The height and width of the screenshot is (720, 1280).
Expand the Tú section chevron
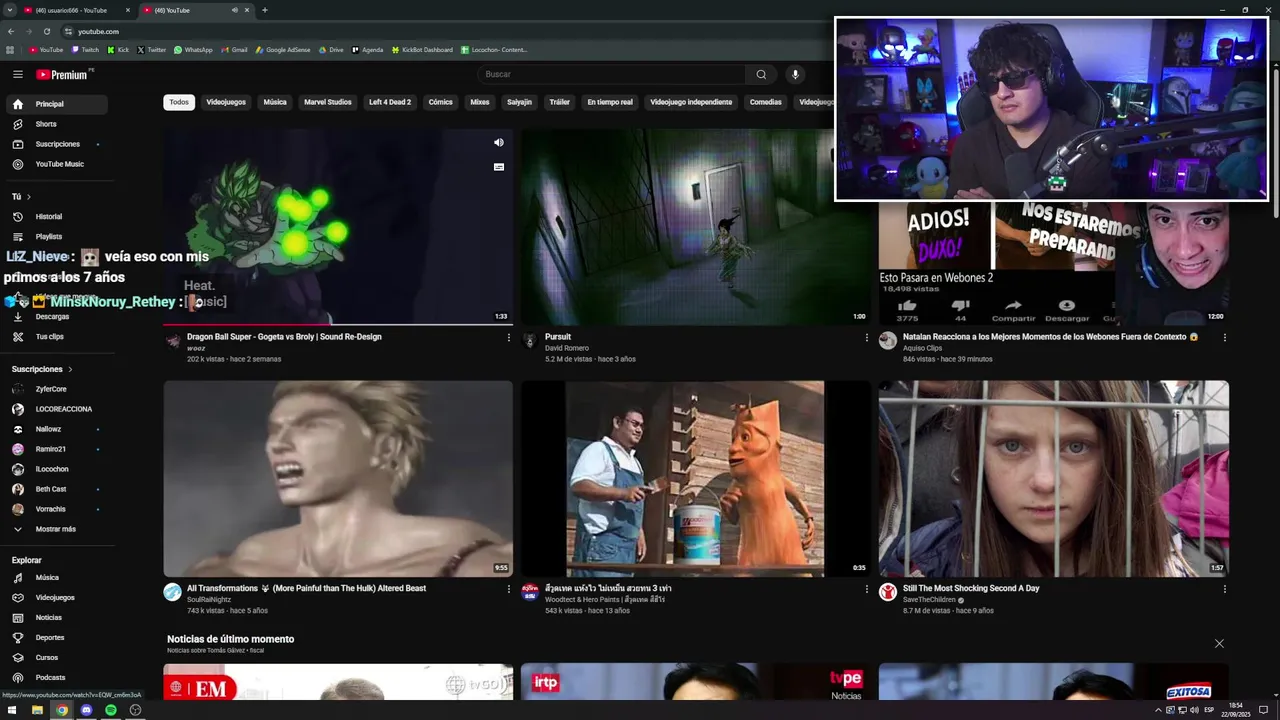point(29,197)
